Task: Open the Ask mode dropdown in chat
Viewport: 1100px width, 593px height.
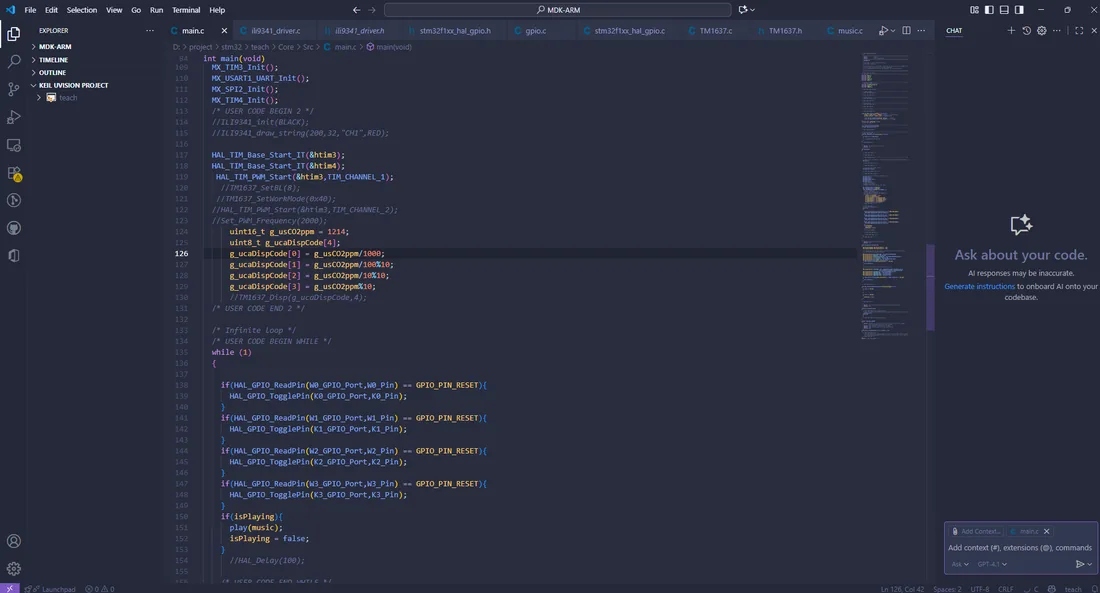Action: 960,564
